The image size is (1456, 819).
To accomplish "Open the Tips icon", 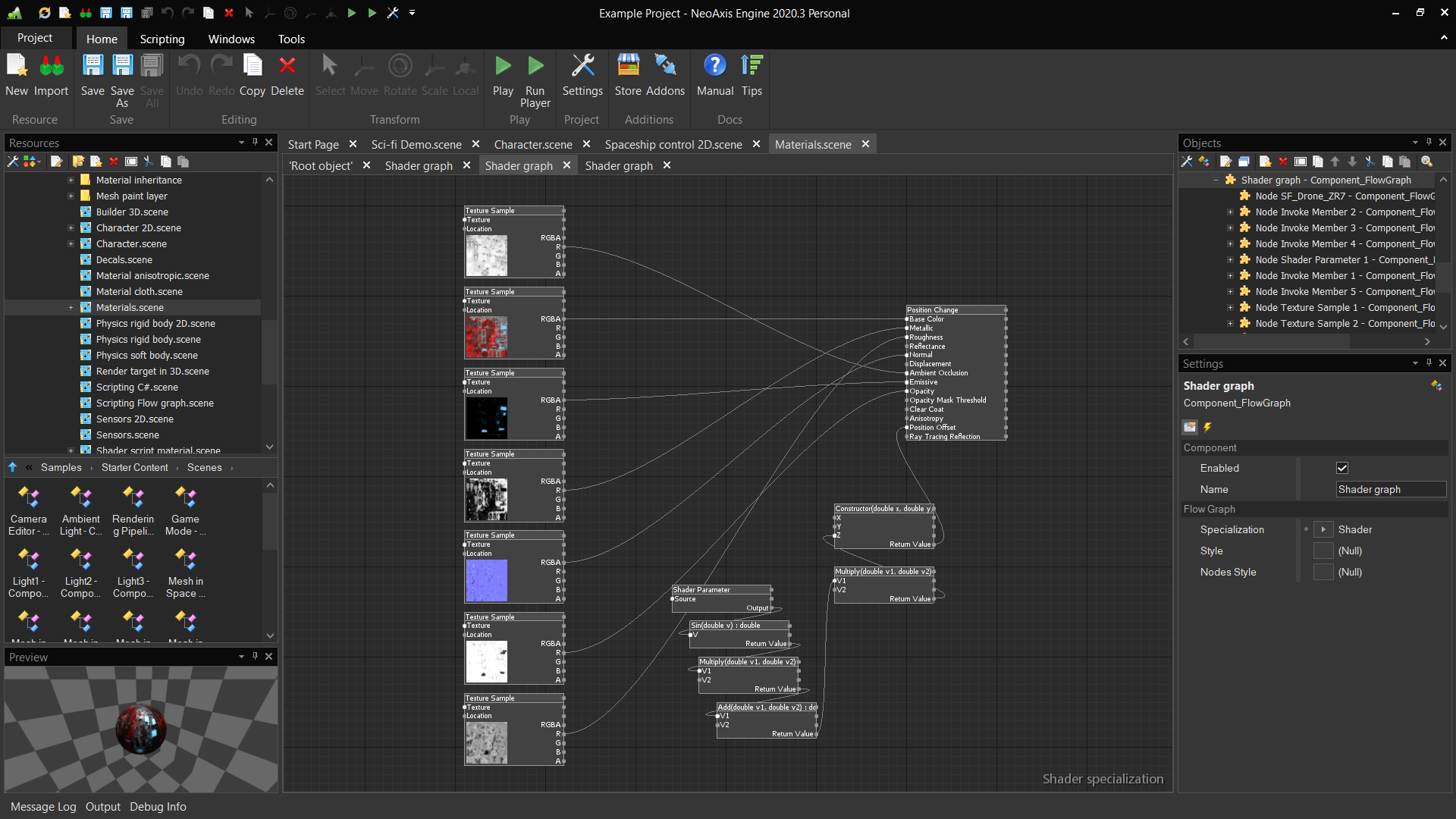I will tap(752, 67).
